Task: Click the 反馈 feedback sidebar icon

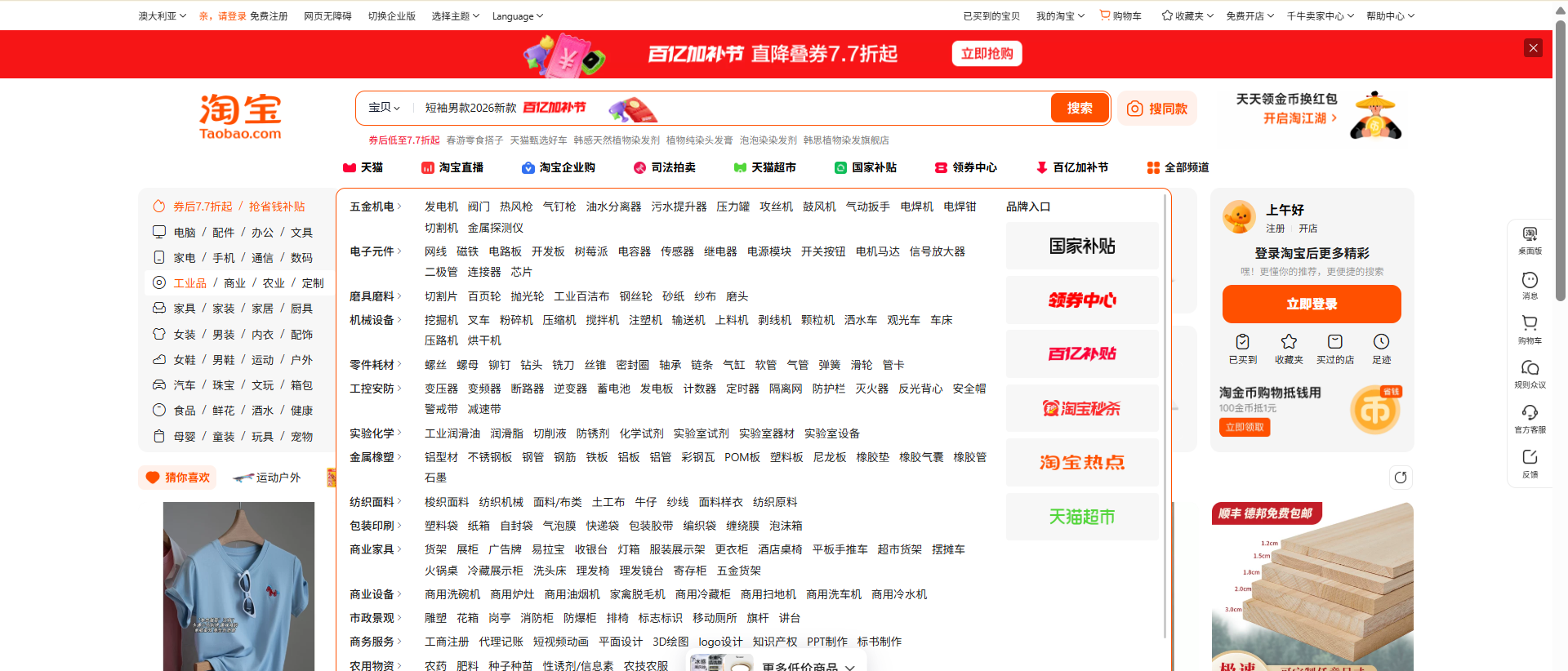Action: (1530, 462)
